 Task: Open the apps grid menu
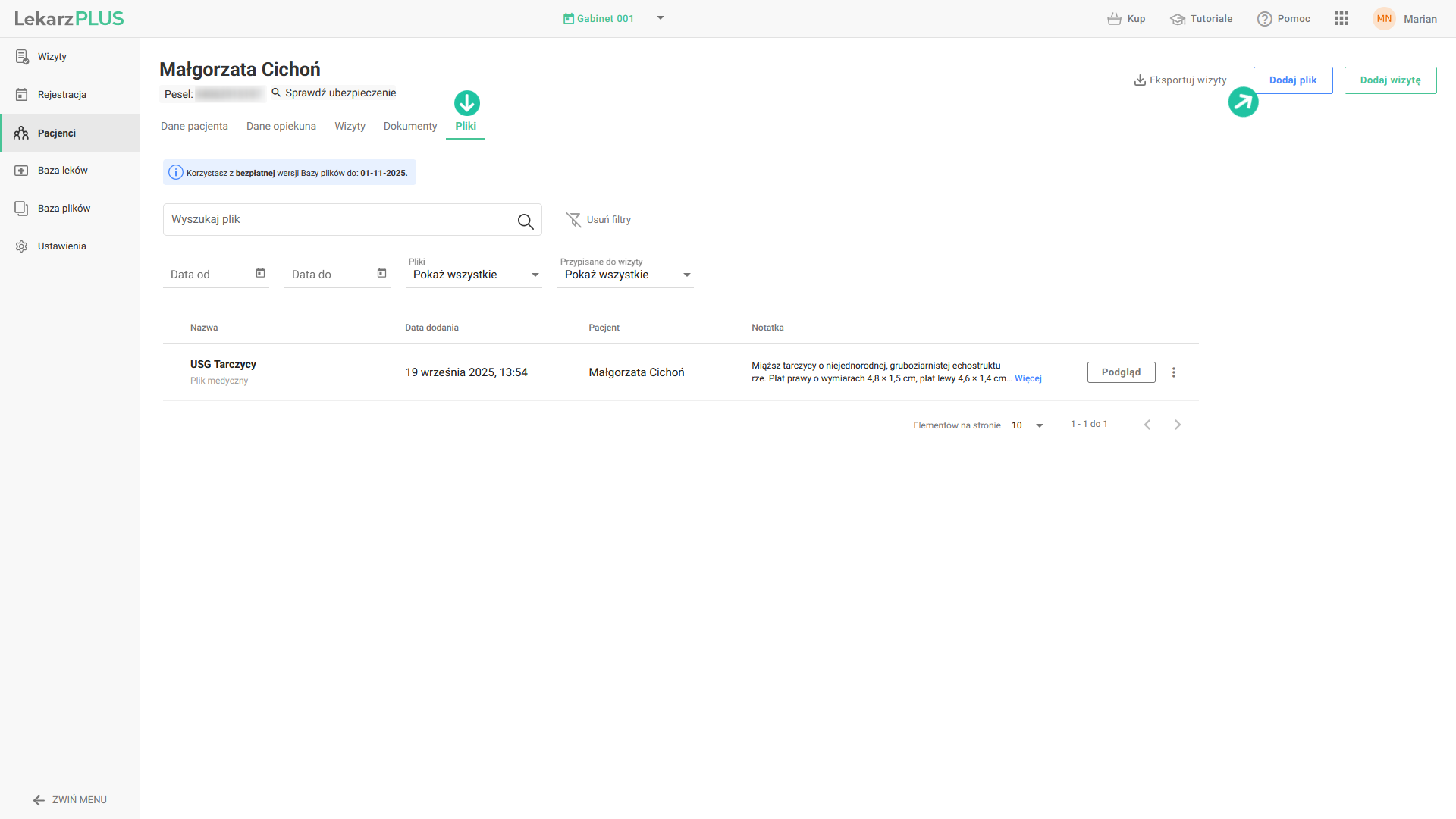click(1341, 18)
